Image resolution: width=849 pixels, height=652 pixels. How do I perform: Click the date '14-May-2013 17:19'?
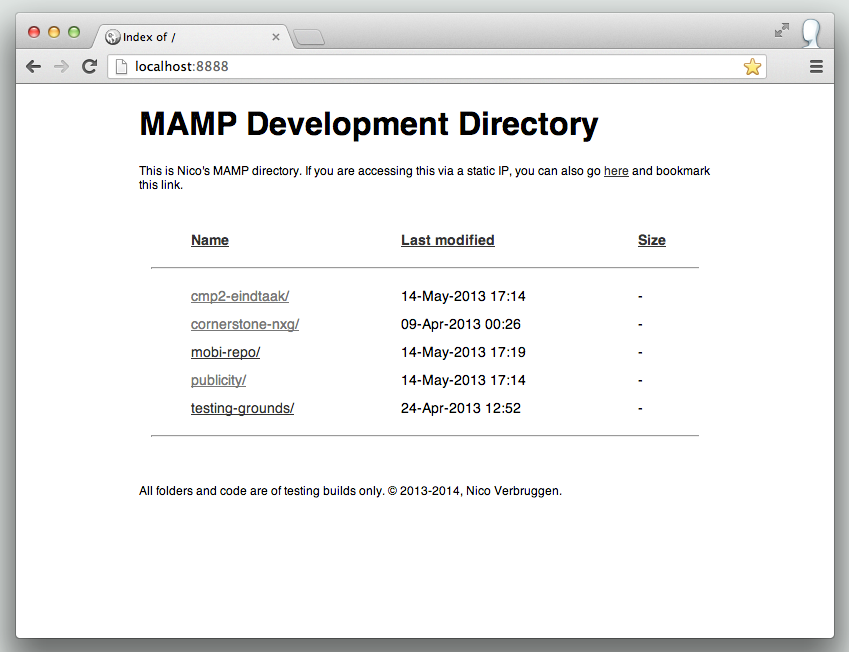point(463,353)
